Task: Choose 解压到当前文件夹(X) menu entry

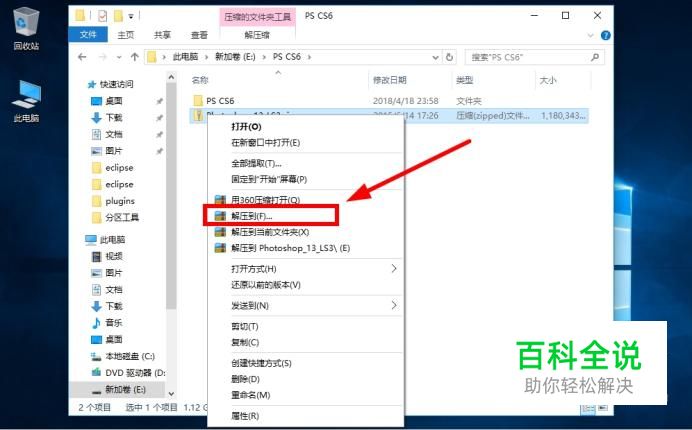Action: click(x=305, y=232)
